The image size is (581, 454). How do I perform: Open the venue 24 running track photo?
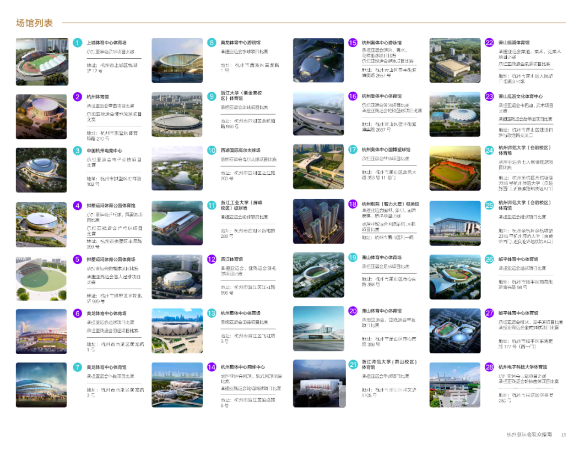pos(455,168)
